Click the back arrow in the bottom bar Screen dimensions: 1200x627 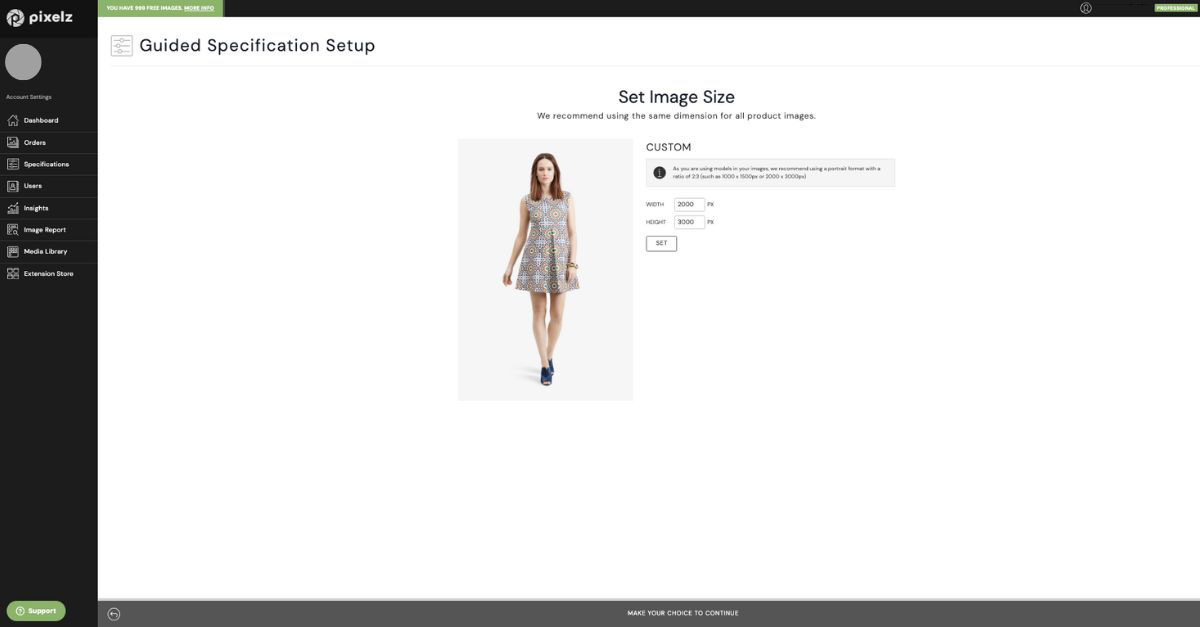pyautogui.click(x=114, y=613)
